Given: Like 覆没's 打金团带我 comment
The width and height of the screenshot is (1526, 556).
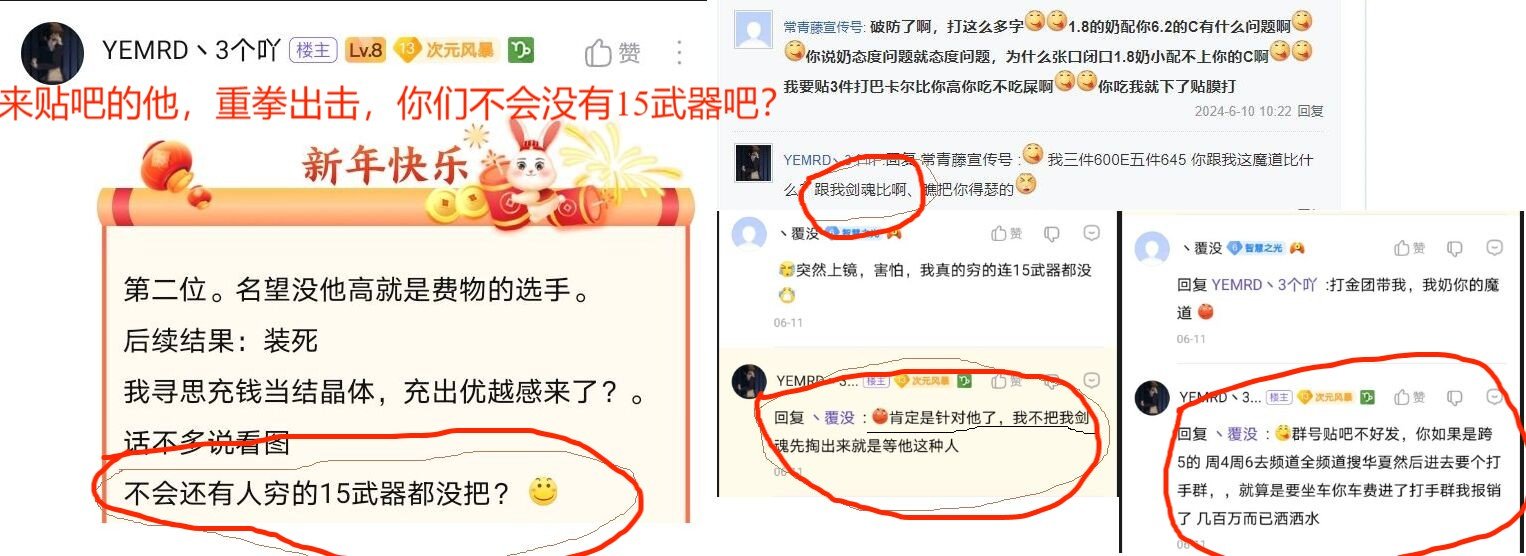Looking at the screenshot, I should (1410, 248).
